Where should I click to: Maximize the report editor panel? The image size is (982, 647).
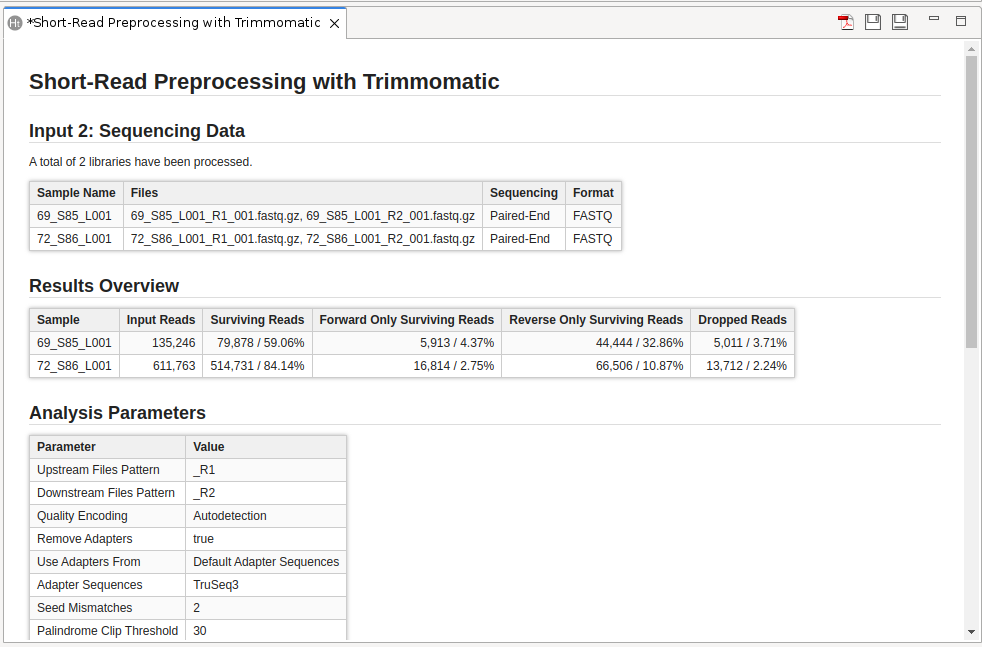point(961,20)
